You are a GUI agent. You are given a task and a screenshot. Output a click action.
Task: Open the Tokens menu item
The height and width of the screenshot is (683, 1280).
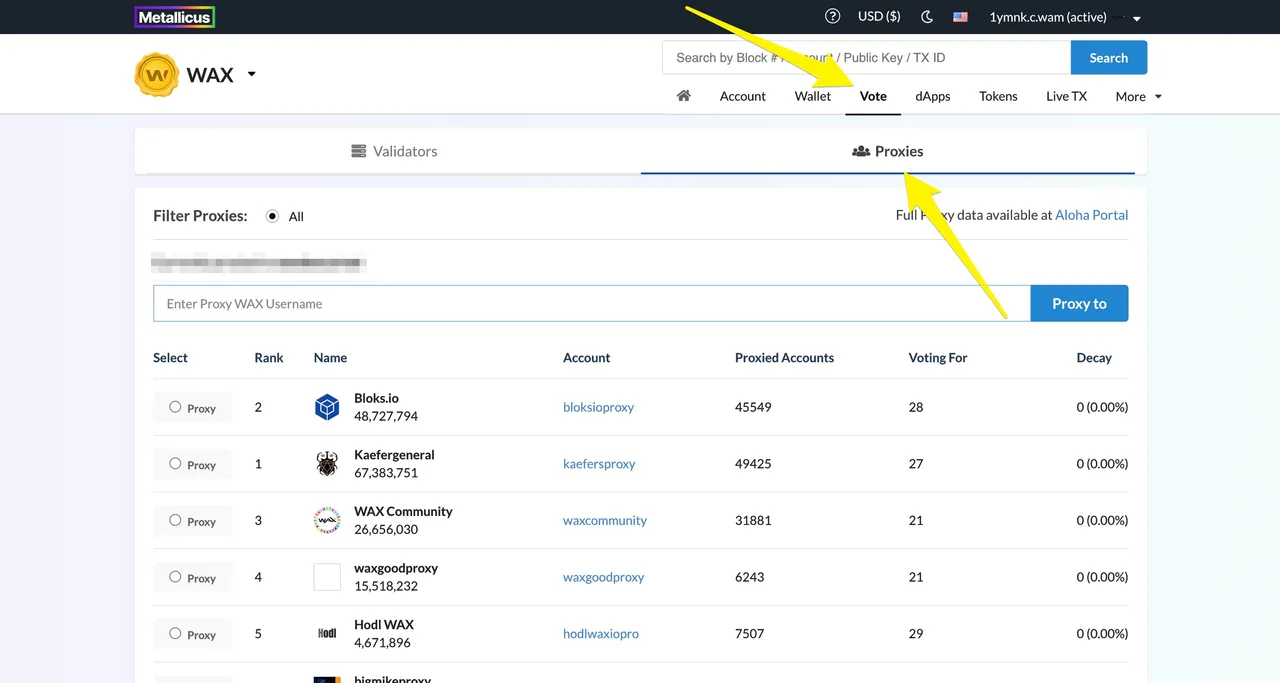pos(998,96)
